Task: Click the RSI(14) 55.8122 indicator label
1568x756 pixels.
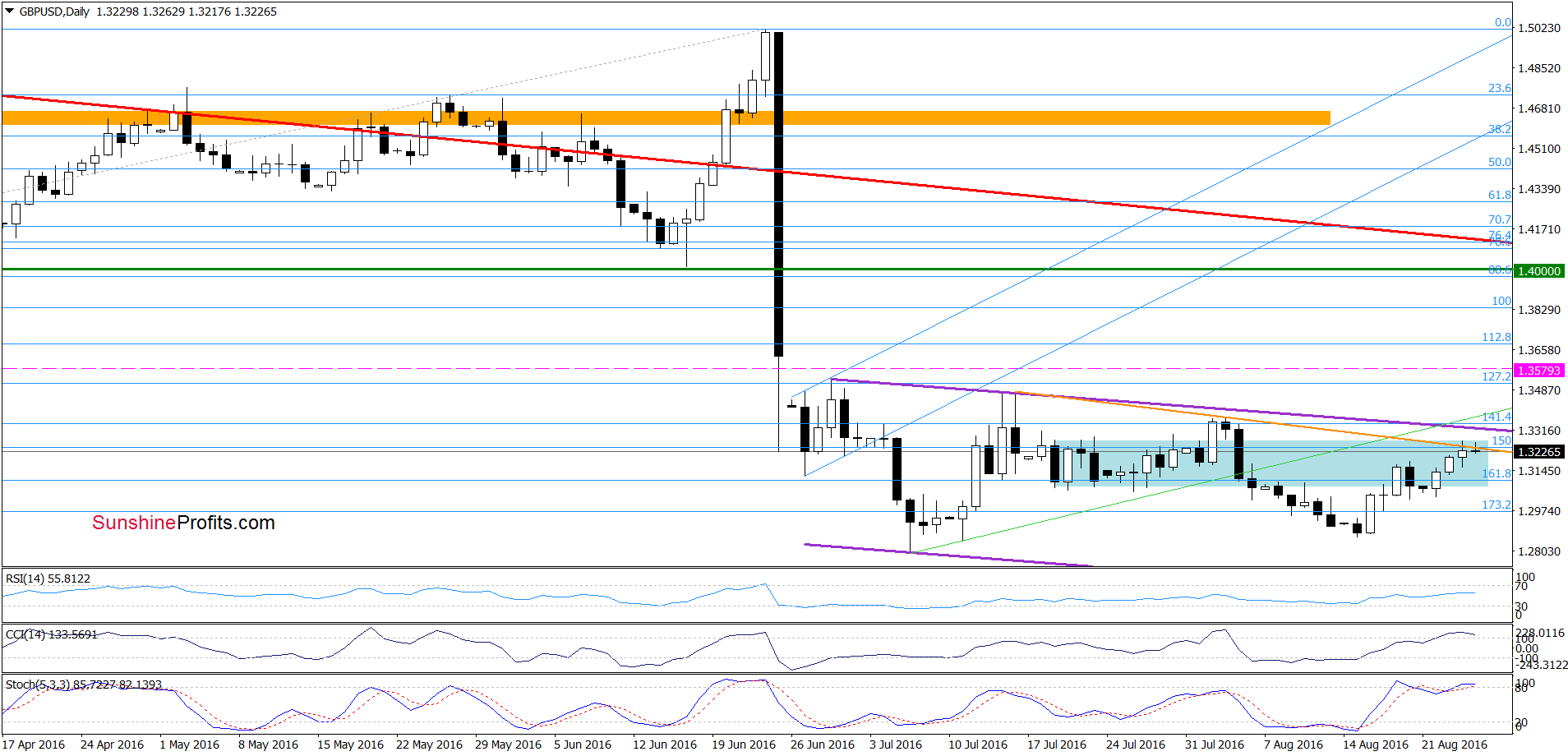Action: 48,579
